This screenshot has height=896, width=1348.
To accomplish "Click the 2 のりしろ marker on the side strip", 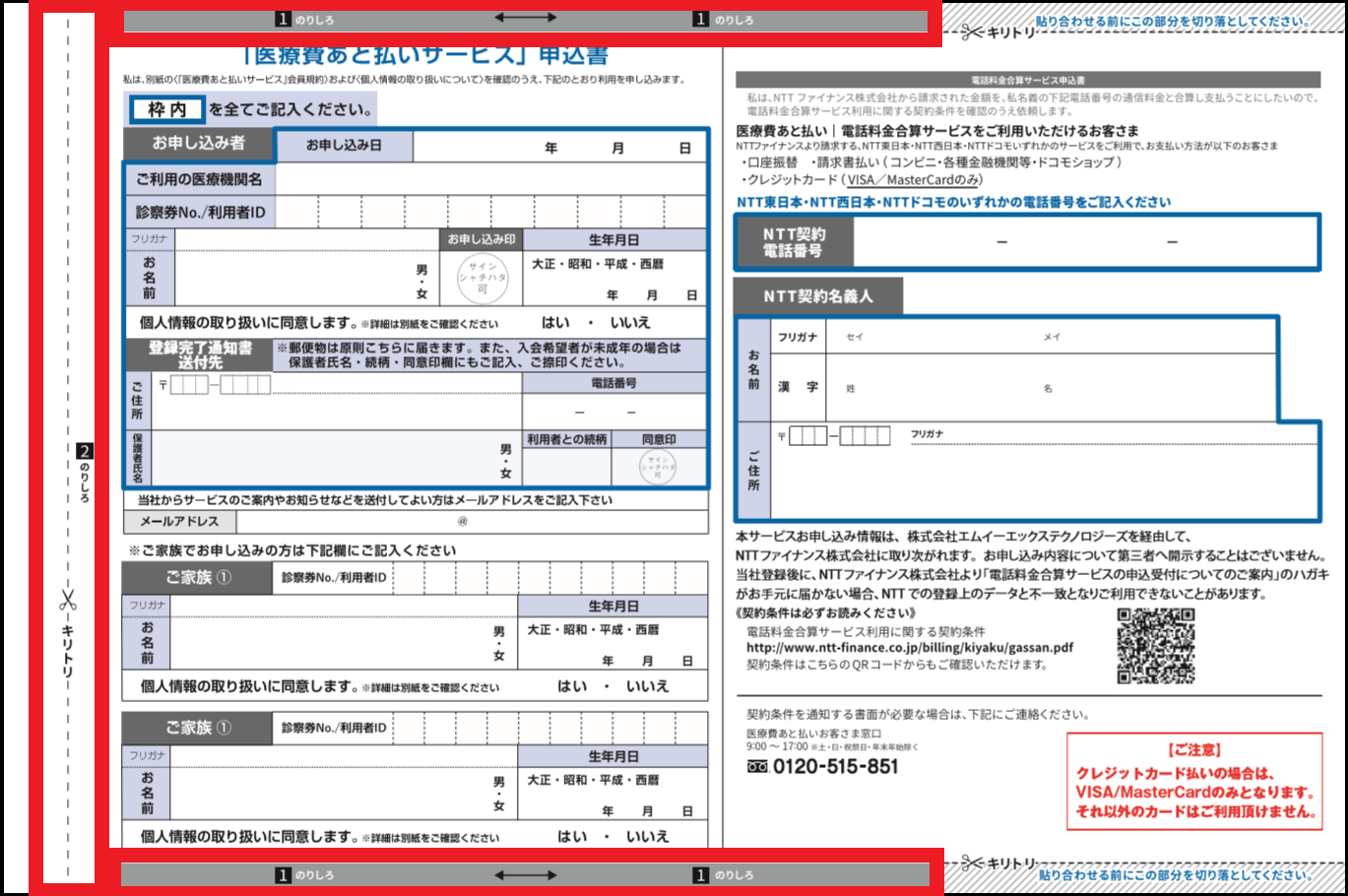I will click(85, 474).
